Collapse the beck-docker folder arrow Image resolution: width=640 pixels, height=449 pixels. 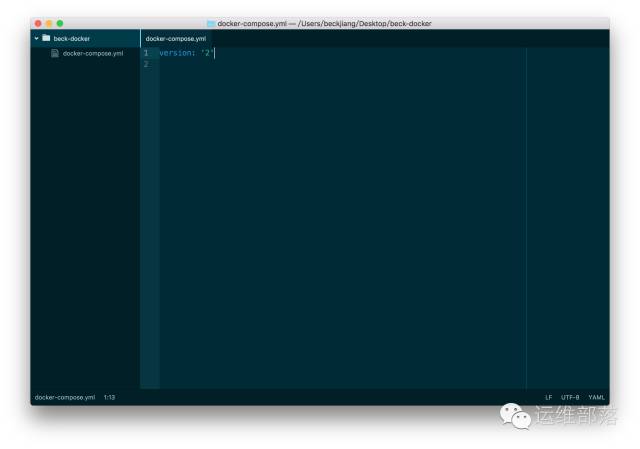pos(37,38)
